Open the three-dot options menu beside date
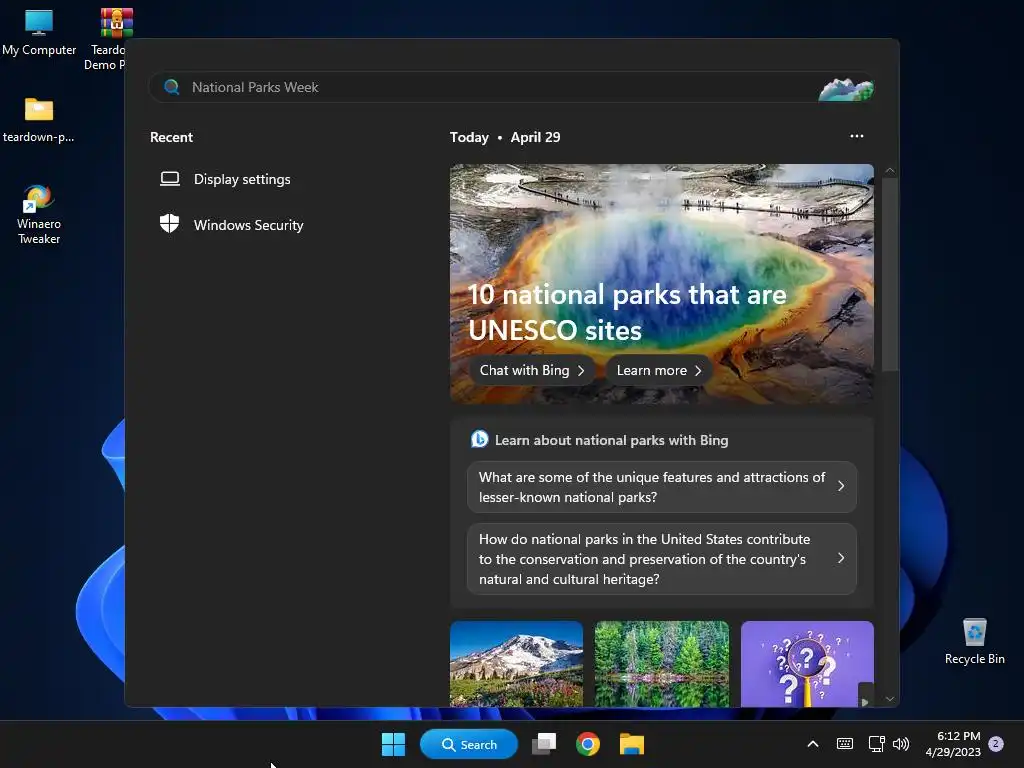Screen dimensions: 1024x768 tap(856, 136)
